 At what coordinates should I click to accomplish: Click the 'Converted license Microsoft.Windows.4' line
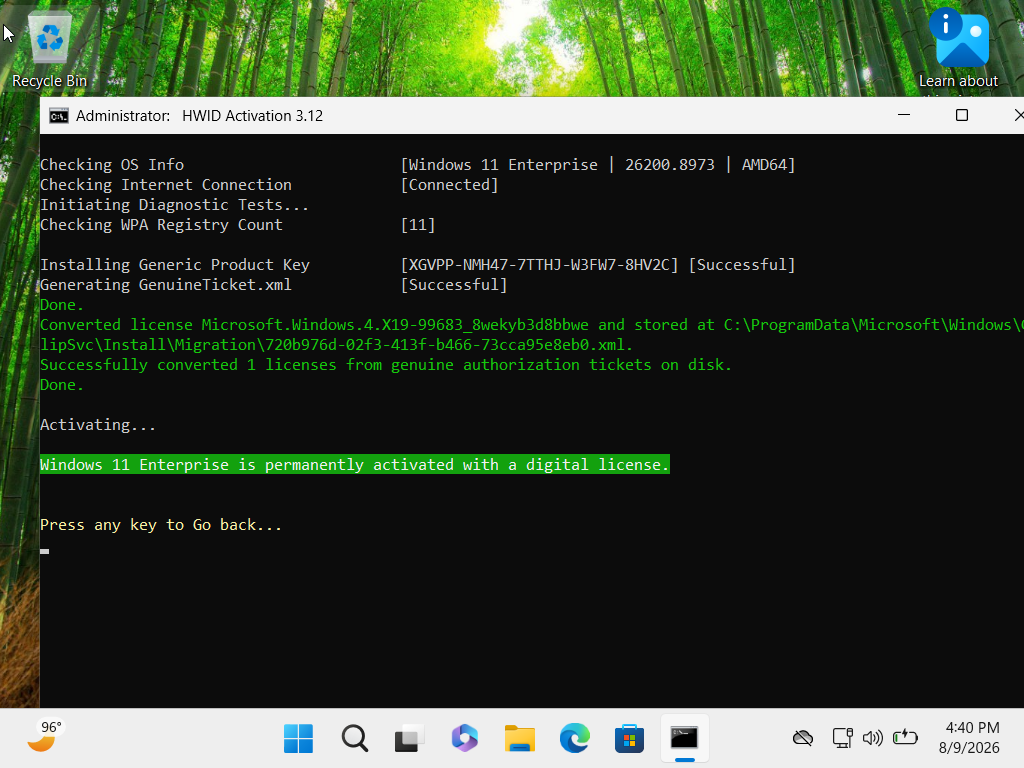pos(532,325)
